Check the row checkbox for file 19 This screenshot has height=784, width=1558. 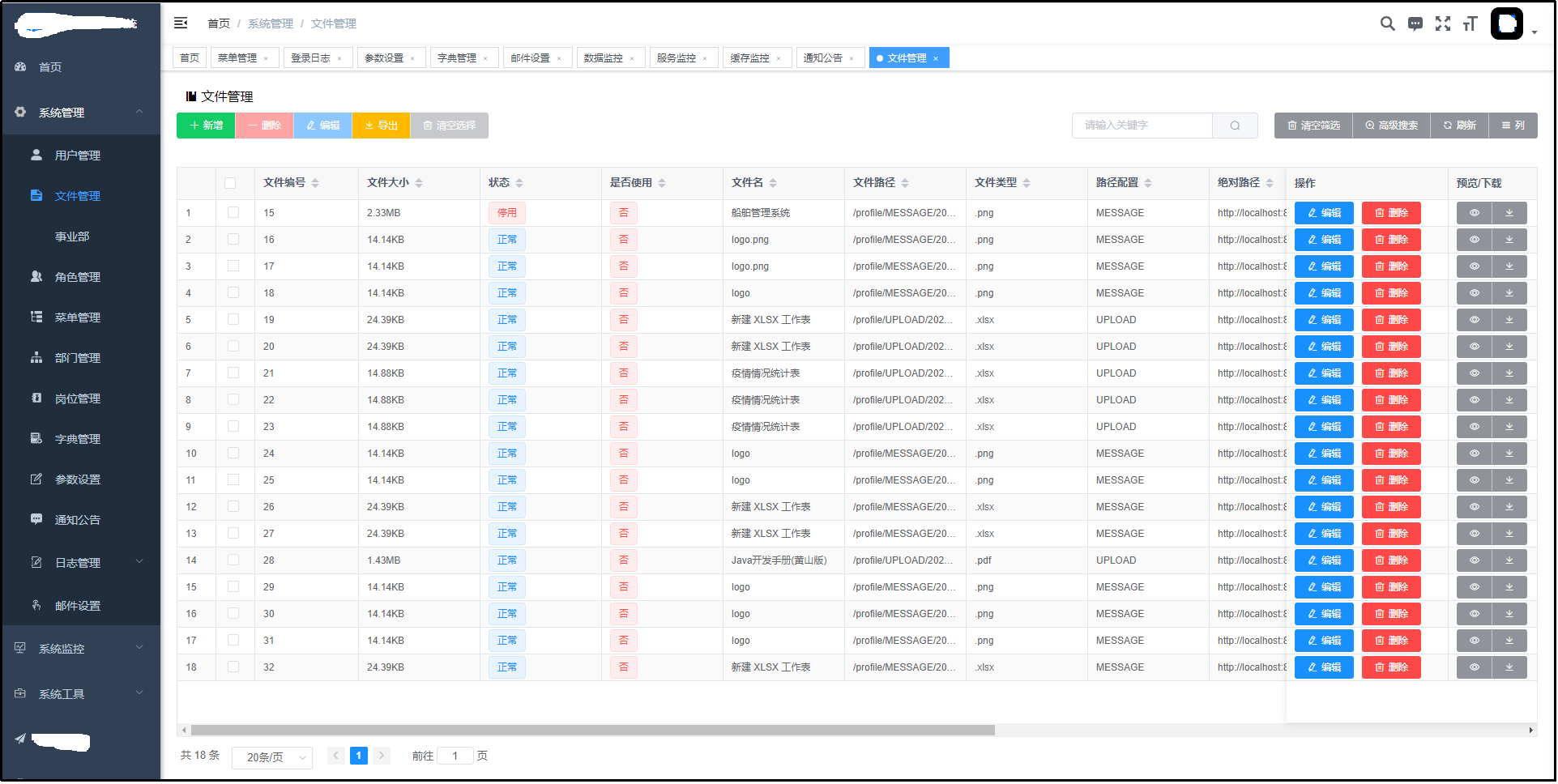point(233,319)
